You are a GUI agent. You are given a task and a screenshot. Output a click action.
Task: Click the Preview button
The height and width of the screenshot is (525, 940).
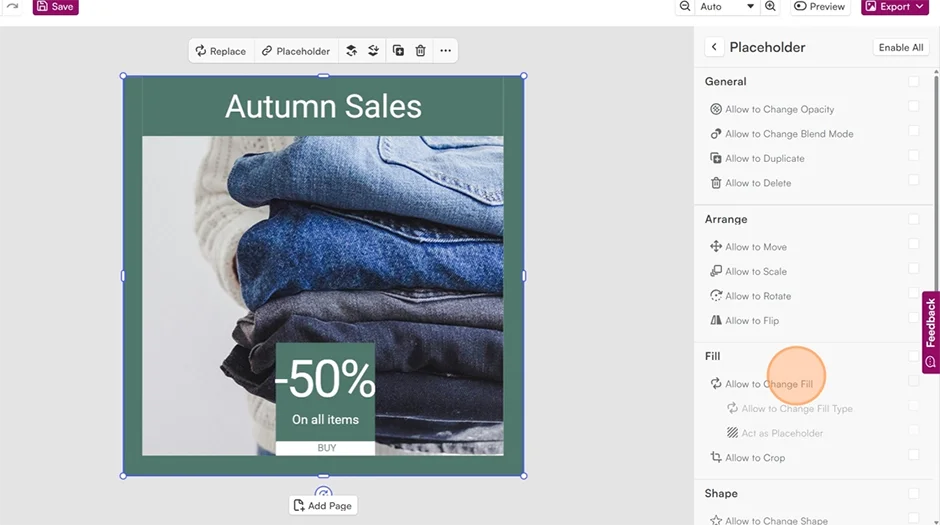[x=820, y=7]
